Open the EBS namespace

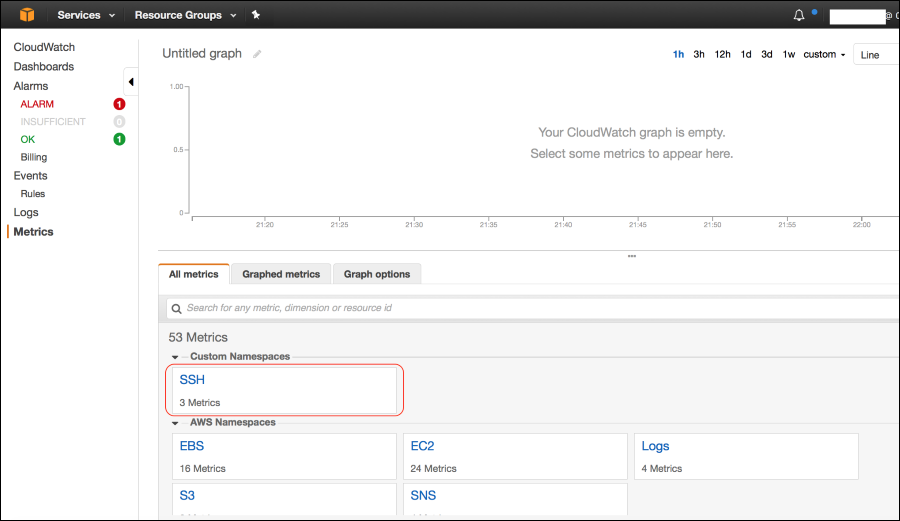click(284, 456)
